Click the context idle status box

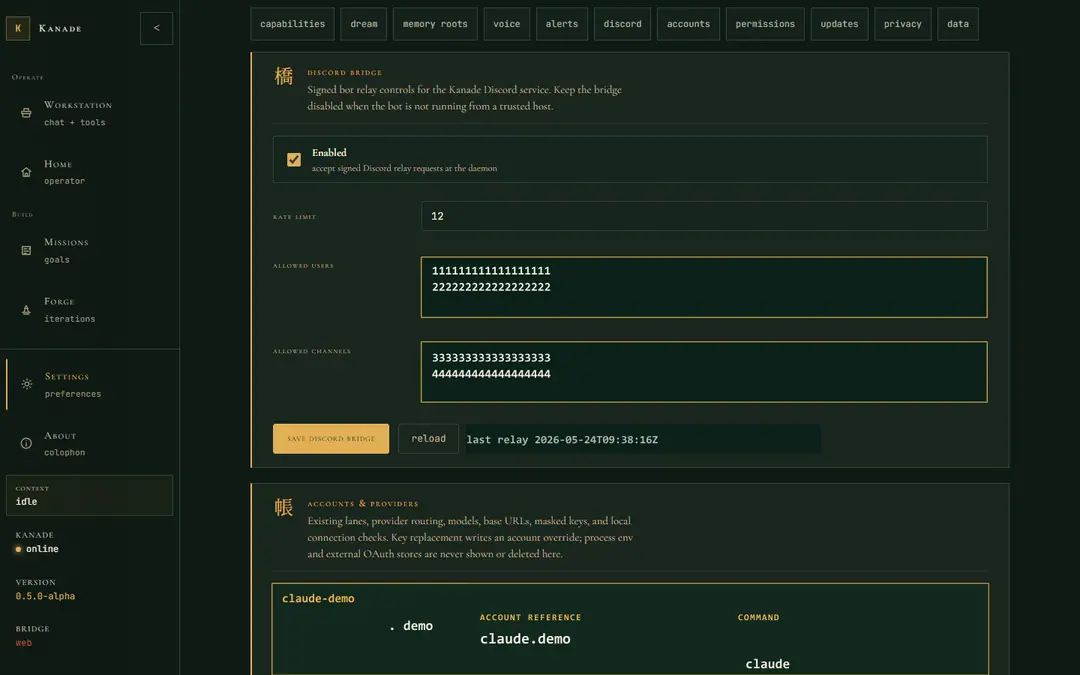[90, 495]
